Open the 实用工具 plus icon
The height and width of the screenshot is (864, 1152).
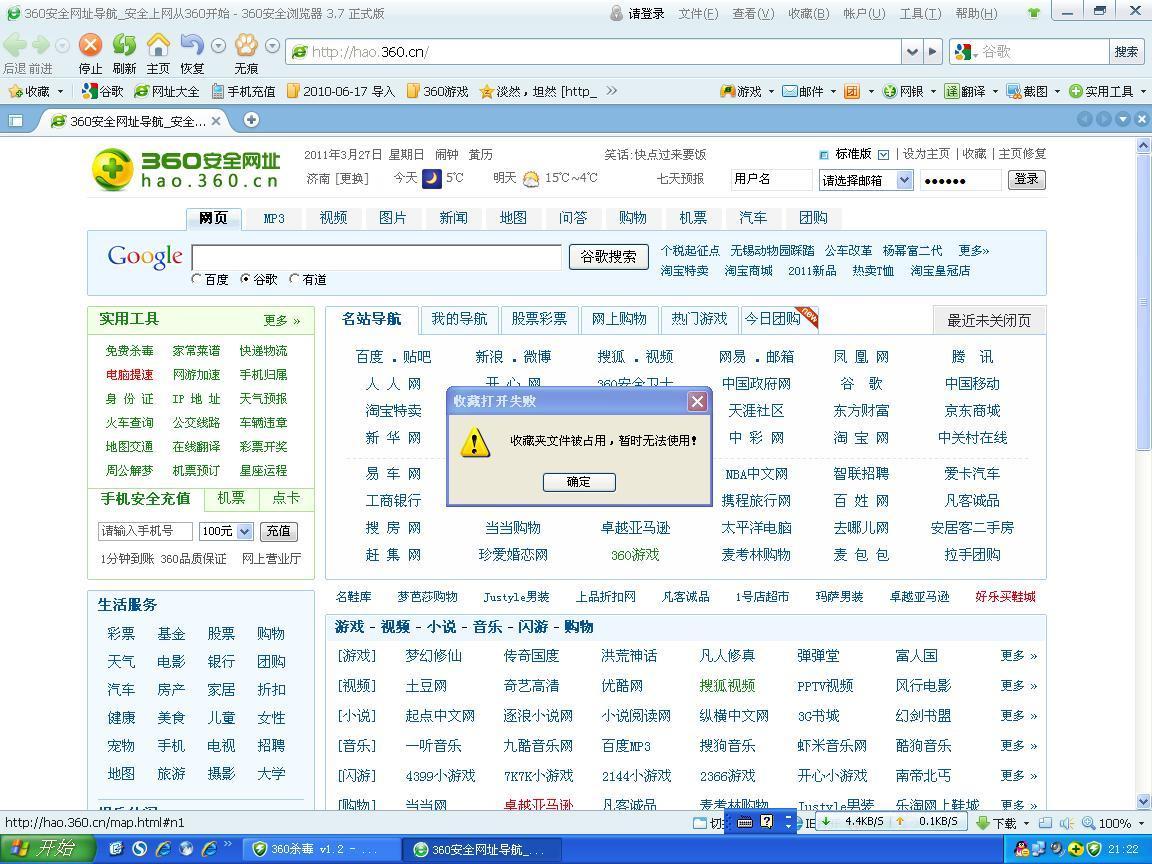click(x=1076, y=91)
